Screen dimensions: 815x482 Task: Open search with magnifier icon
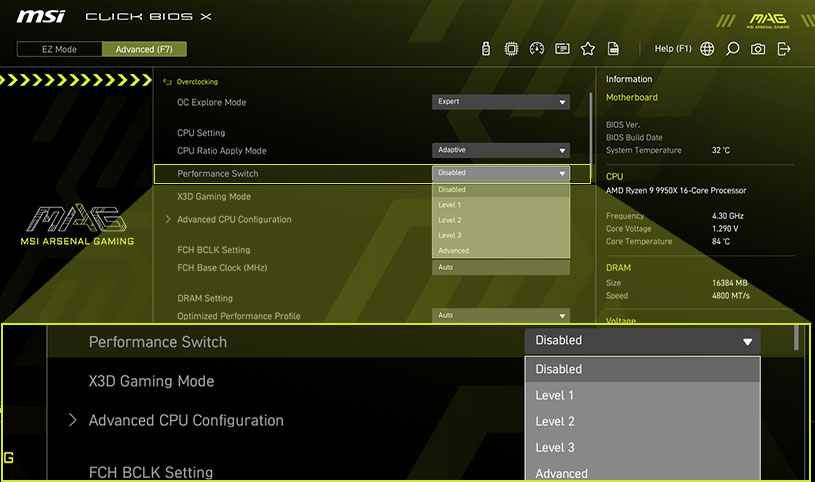click(x=733, y=49)
